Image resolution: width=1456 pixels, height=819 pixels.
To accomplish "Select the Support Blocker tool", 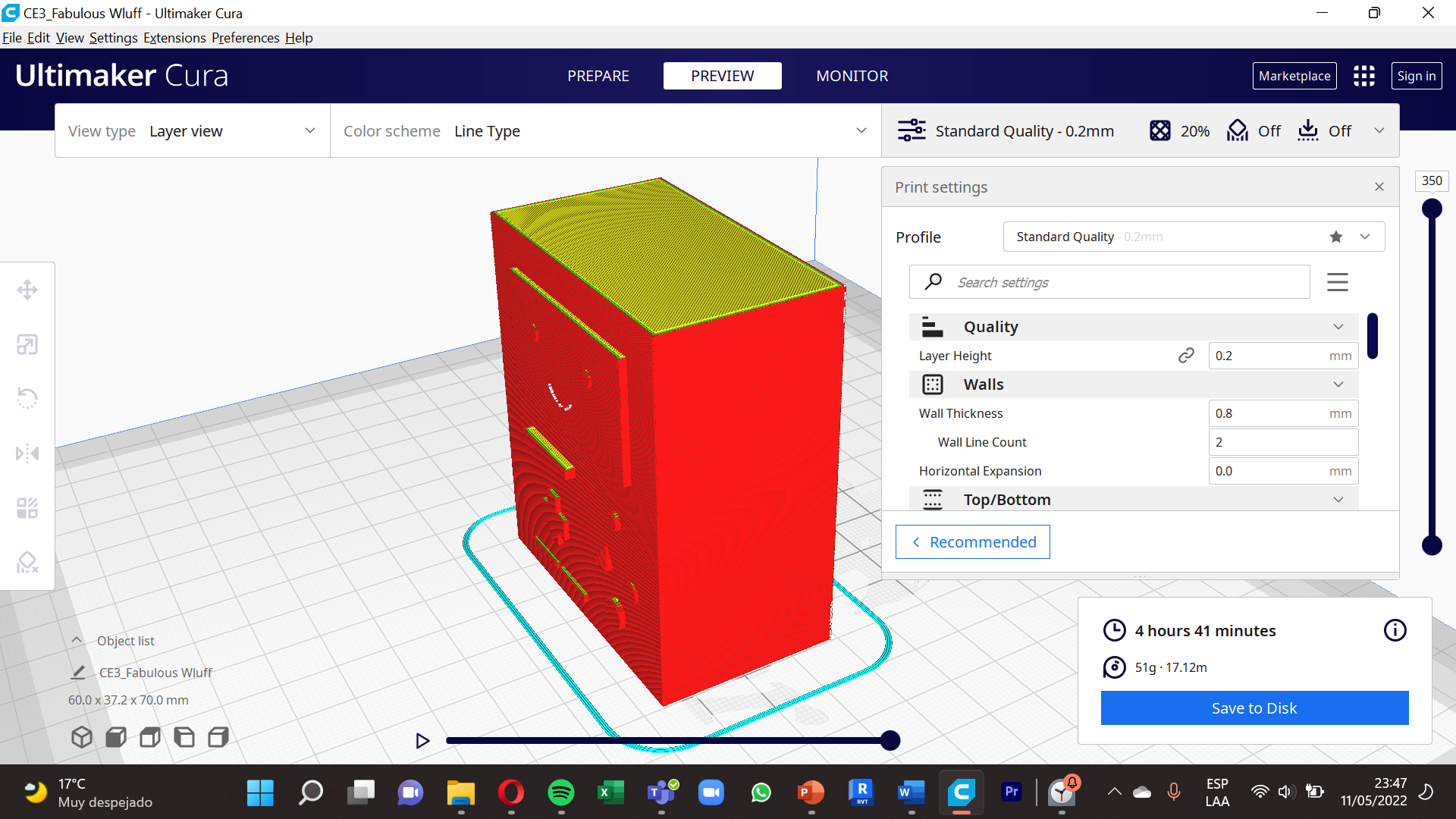I will click(x=27, y=563).
